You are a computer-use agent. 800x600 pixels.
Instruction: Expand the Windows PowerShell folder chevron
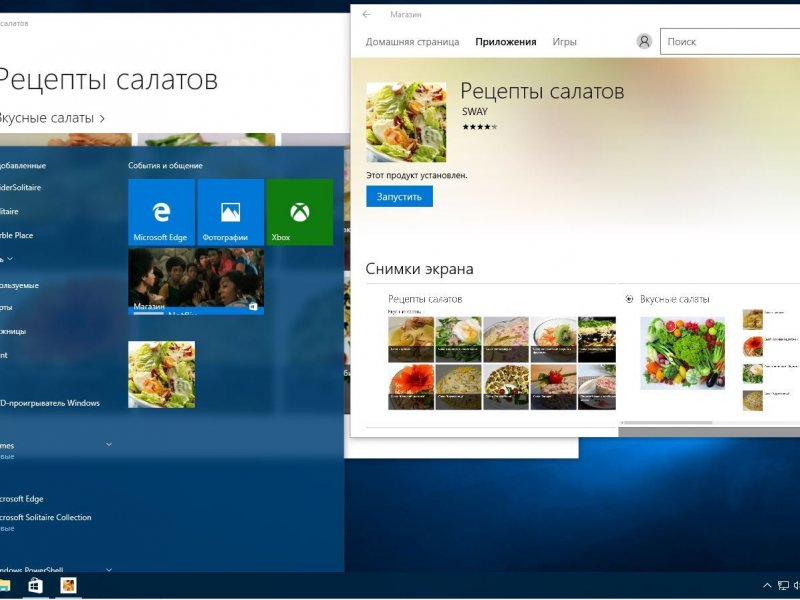click(x=109, y=569)
